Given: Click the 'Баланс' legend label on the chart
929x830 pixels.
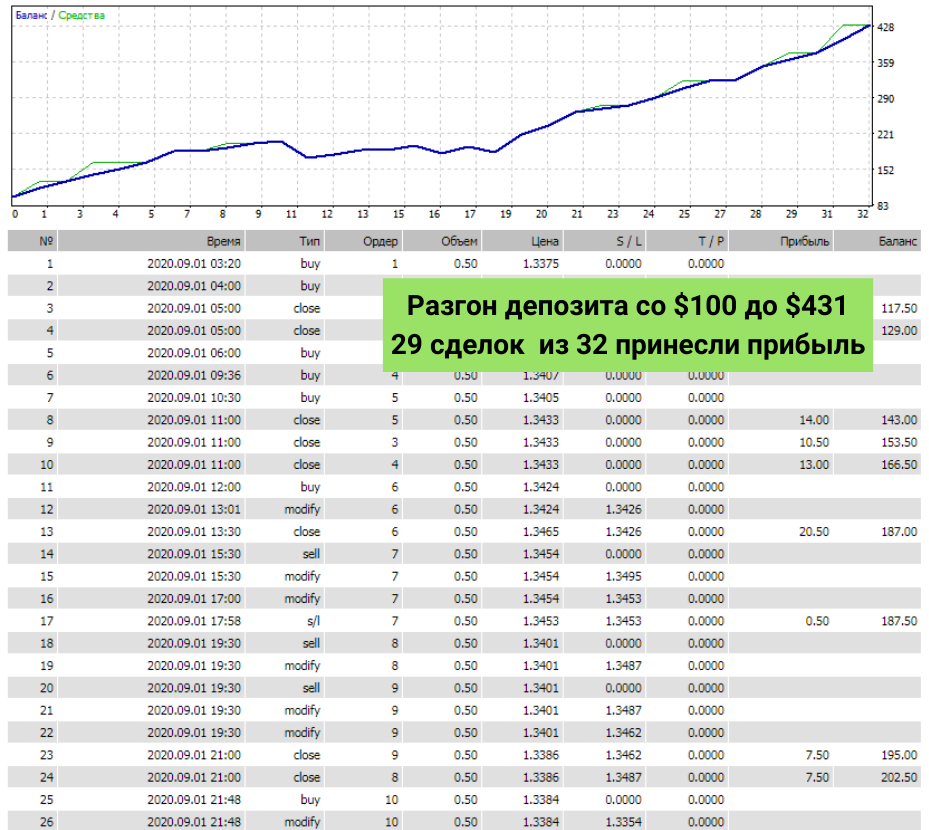Looking at the screenshot, I should pyautogui.click(x=31, y=15).
